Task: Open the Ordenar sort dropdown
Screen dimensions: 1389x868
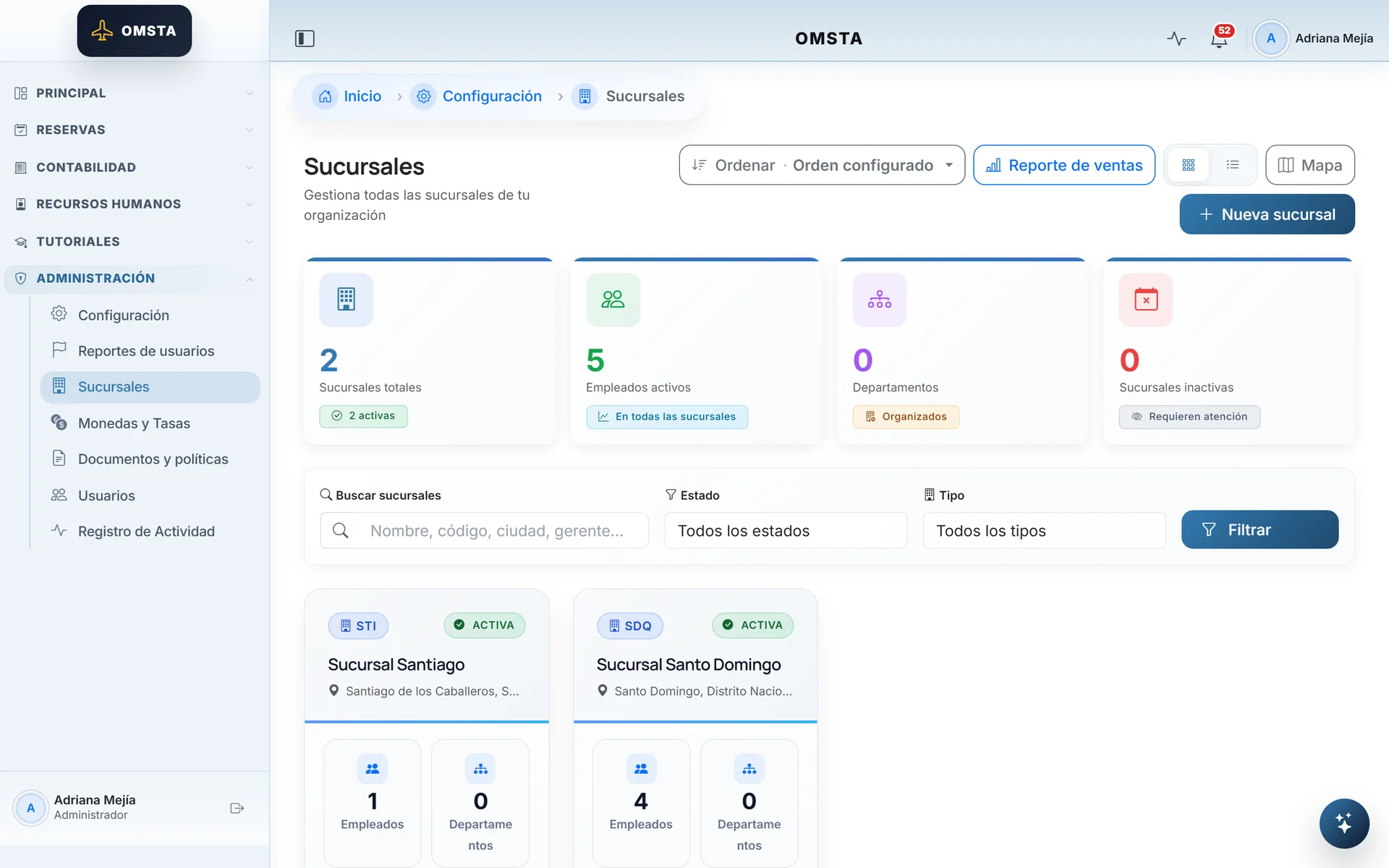Action: 822,165
